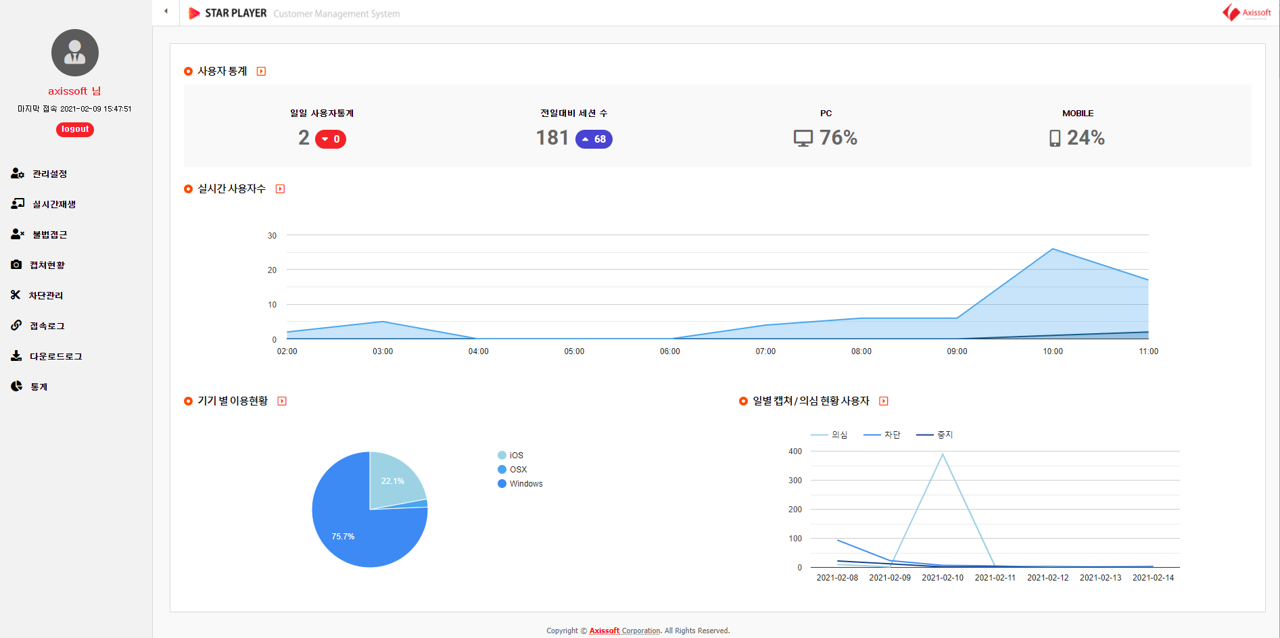Expand 사용자 통계 section via arrow icon

coord(261,71)
